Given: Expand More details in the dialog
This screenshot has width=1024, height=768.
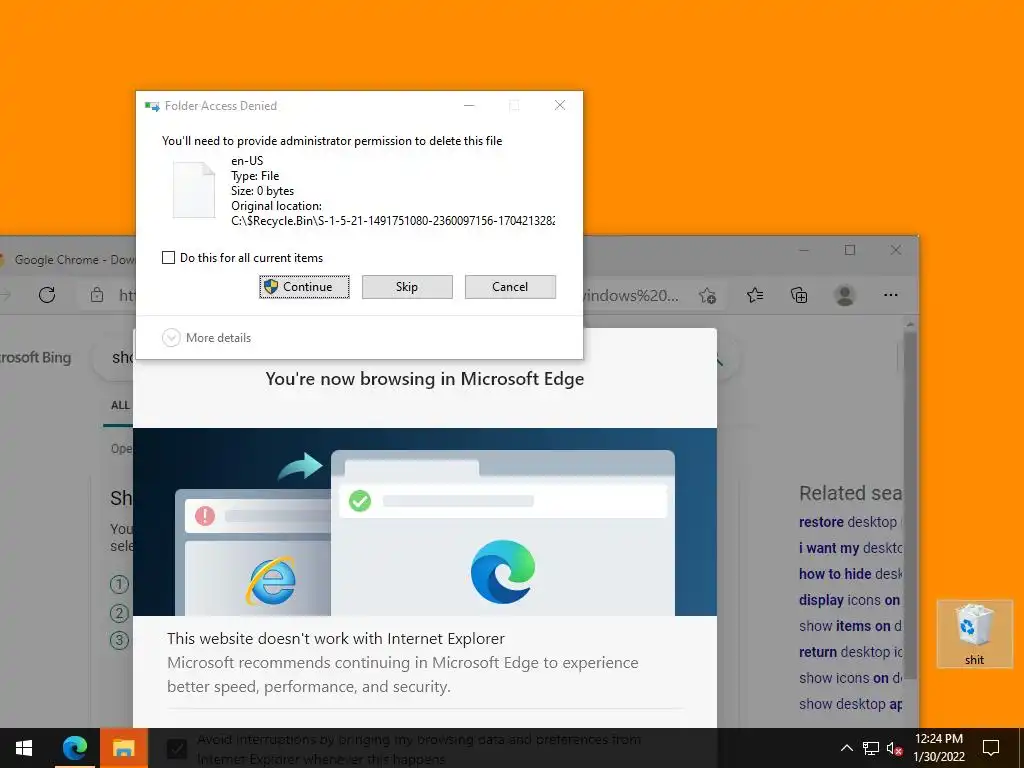Looking at the screenshot, I should [x=206, y=338].
